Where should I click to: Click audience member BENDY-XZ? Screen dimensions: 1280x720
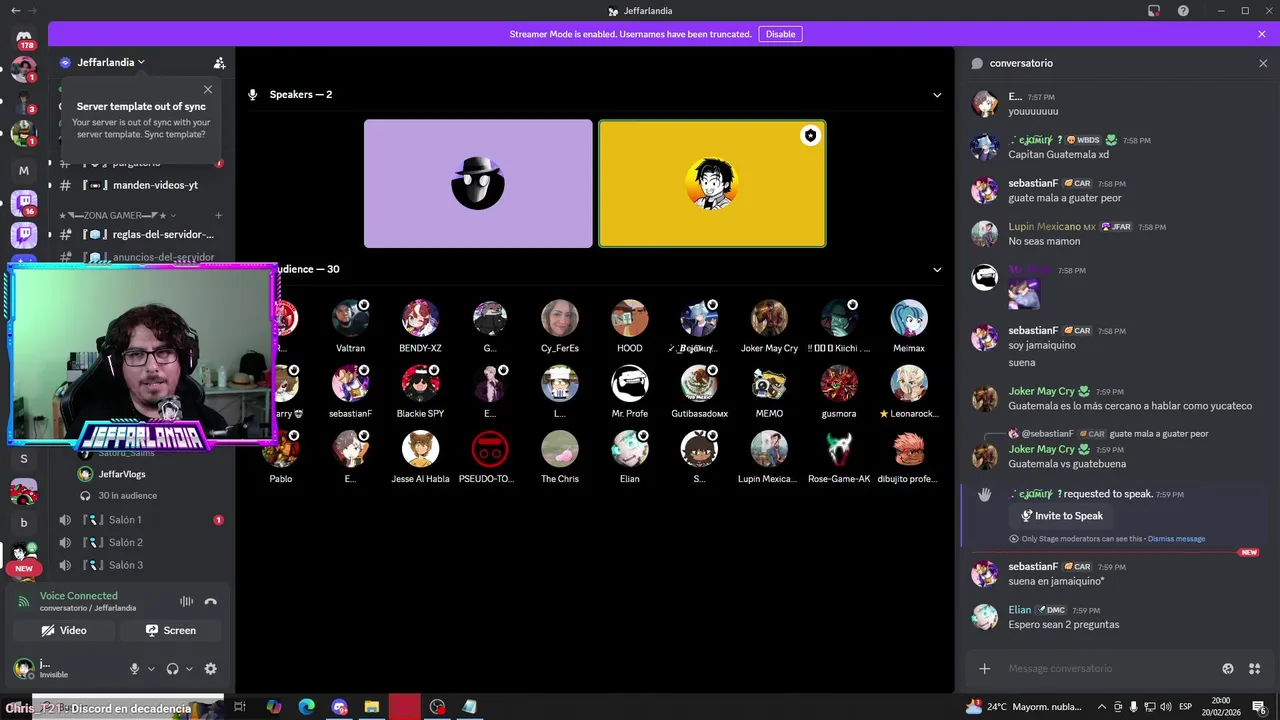click(x=420, y=326)
